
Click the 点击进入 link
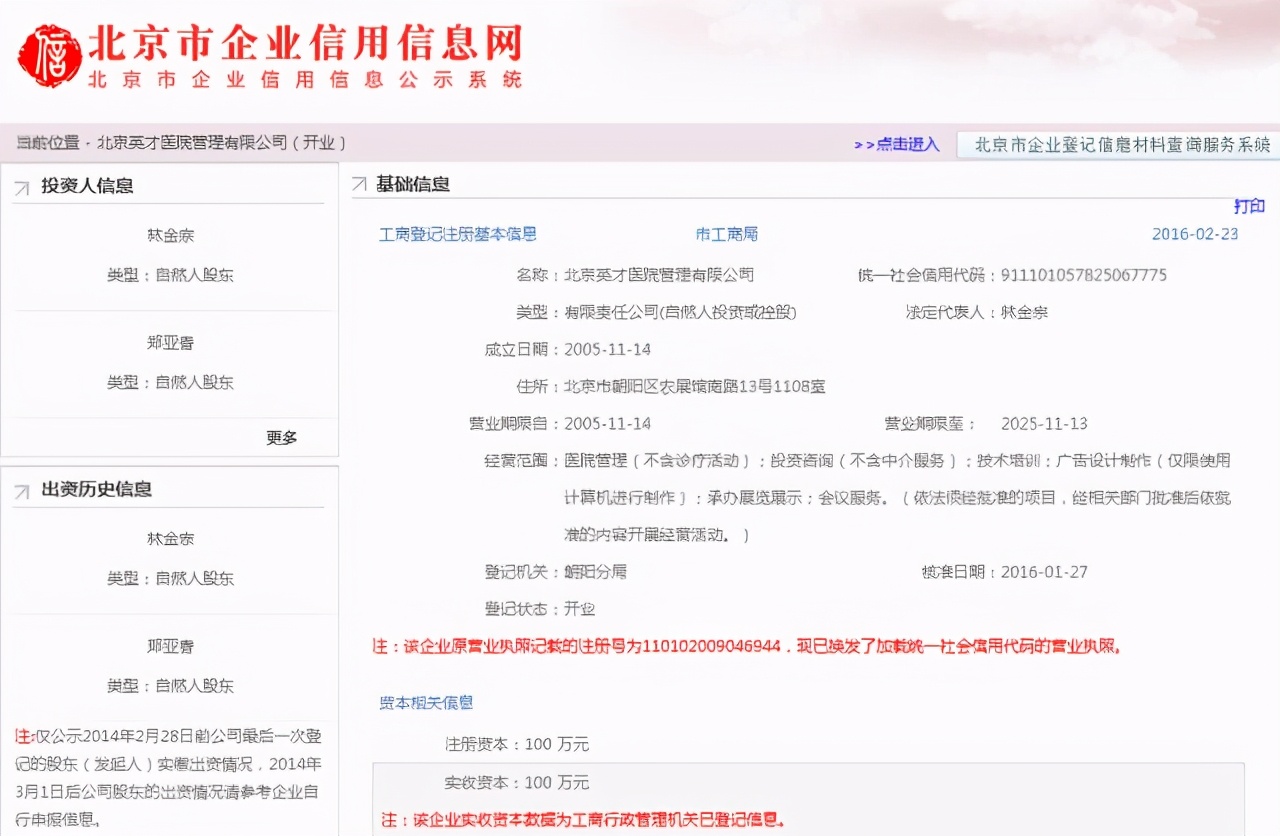pos(908,144)
